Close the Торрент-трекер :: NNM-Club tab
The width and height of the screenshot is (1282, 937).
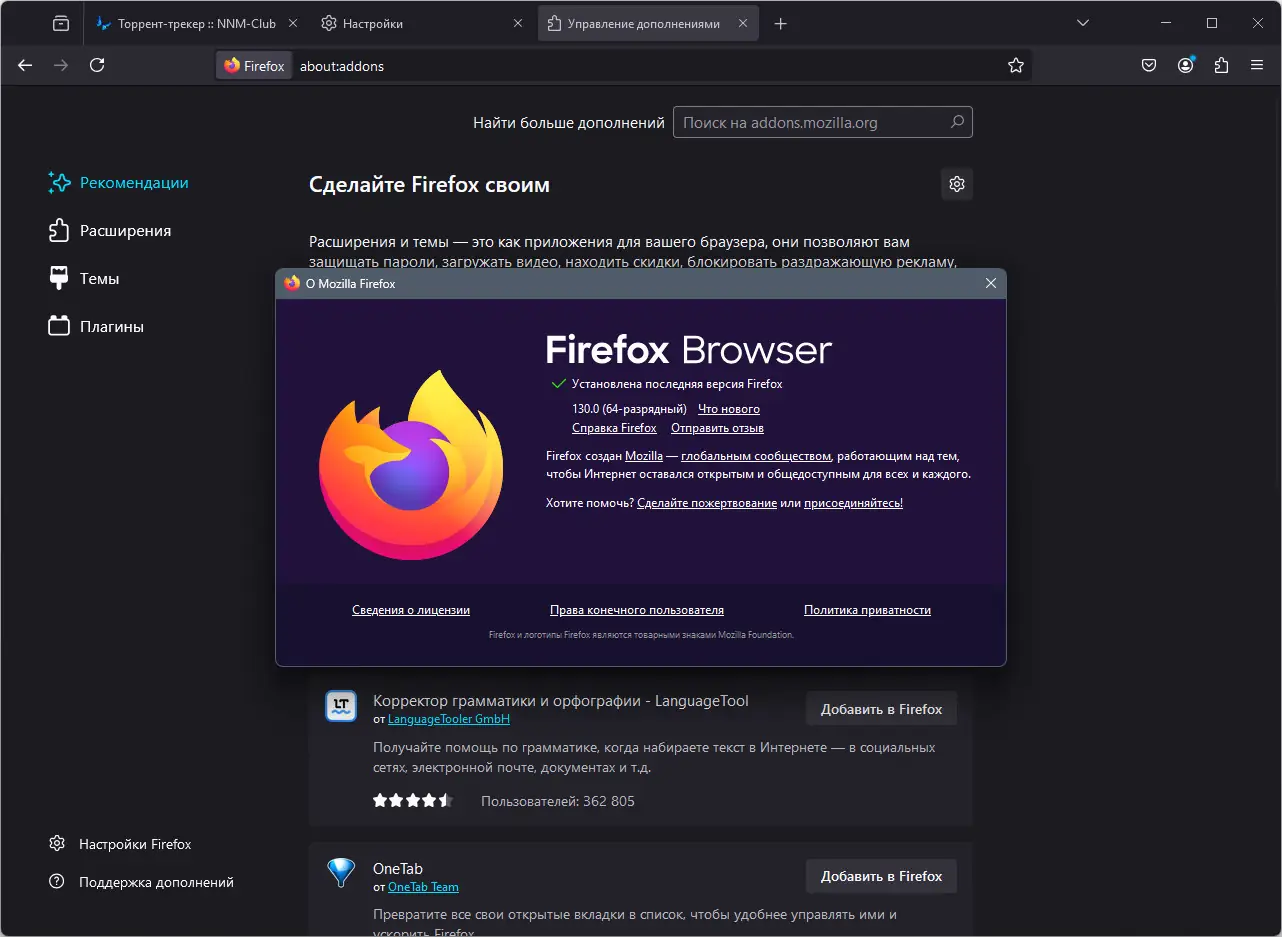click(293, 24)
